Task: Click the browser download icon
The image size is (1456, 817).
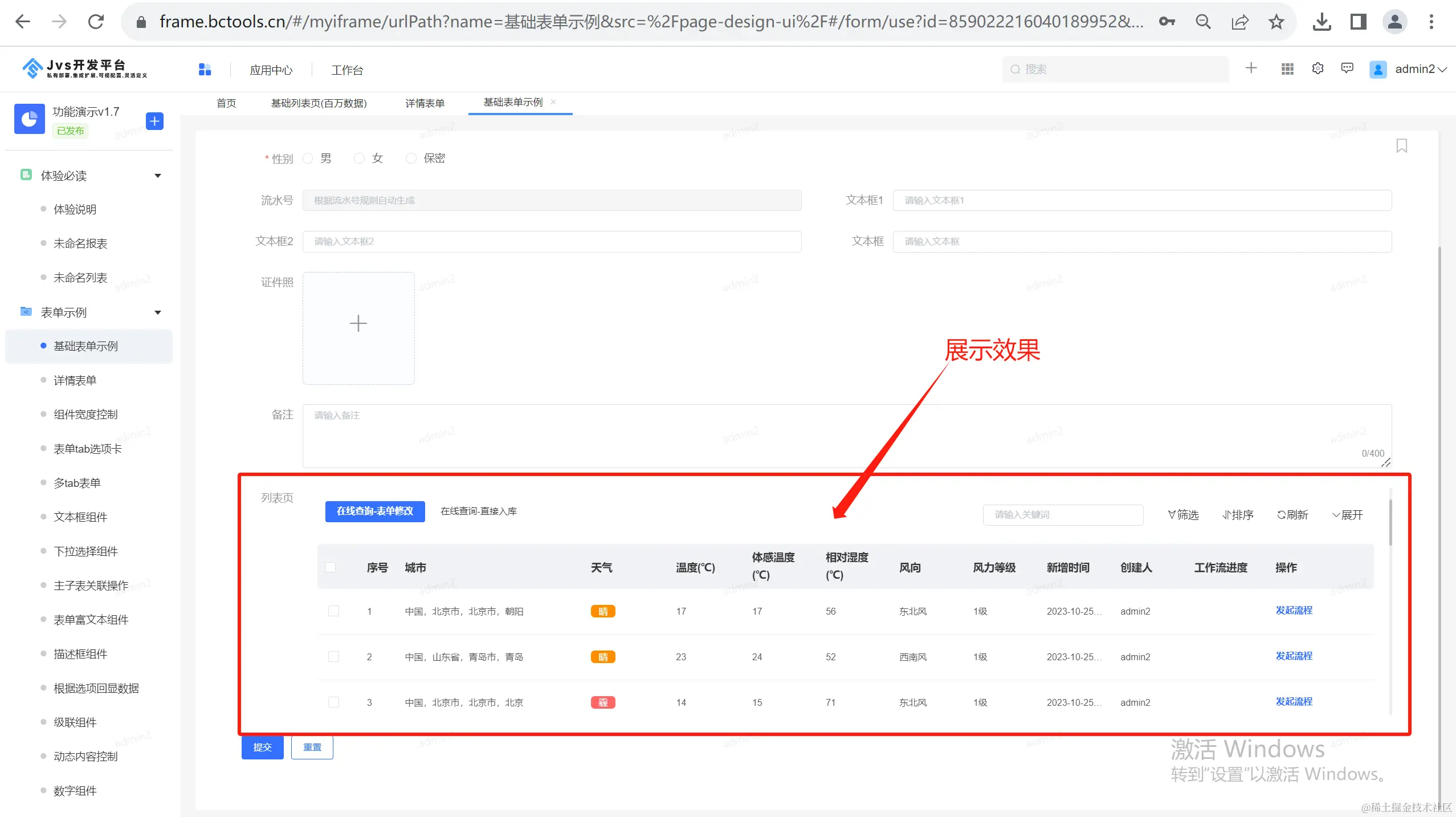Action: click(x=1322, y=22)
